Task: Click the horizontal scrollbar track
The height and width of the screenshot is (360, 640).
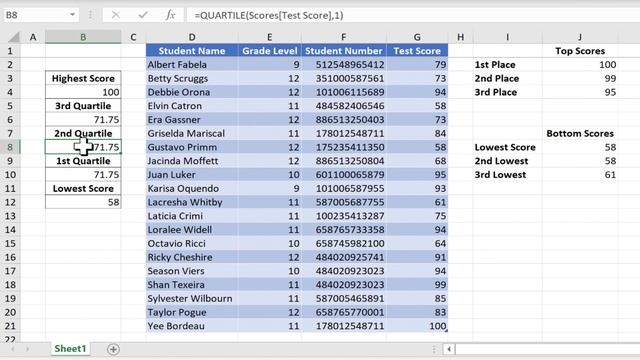Action: [547, 349]
